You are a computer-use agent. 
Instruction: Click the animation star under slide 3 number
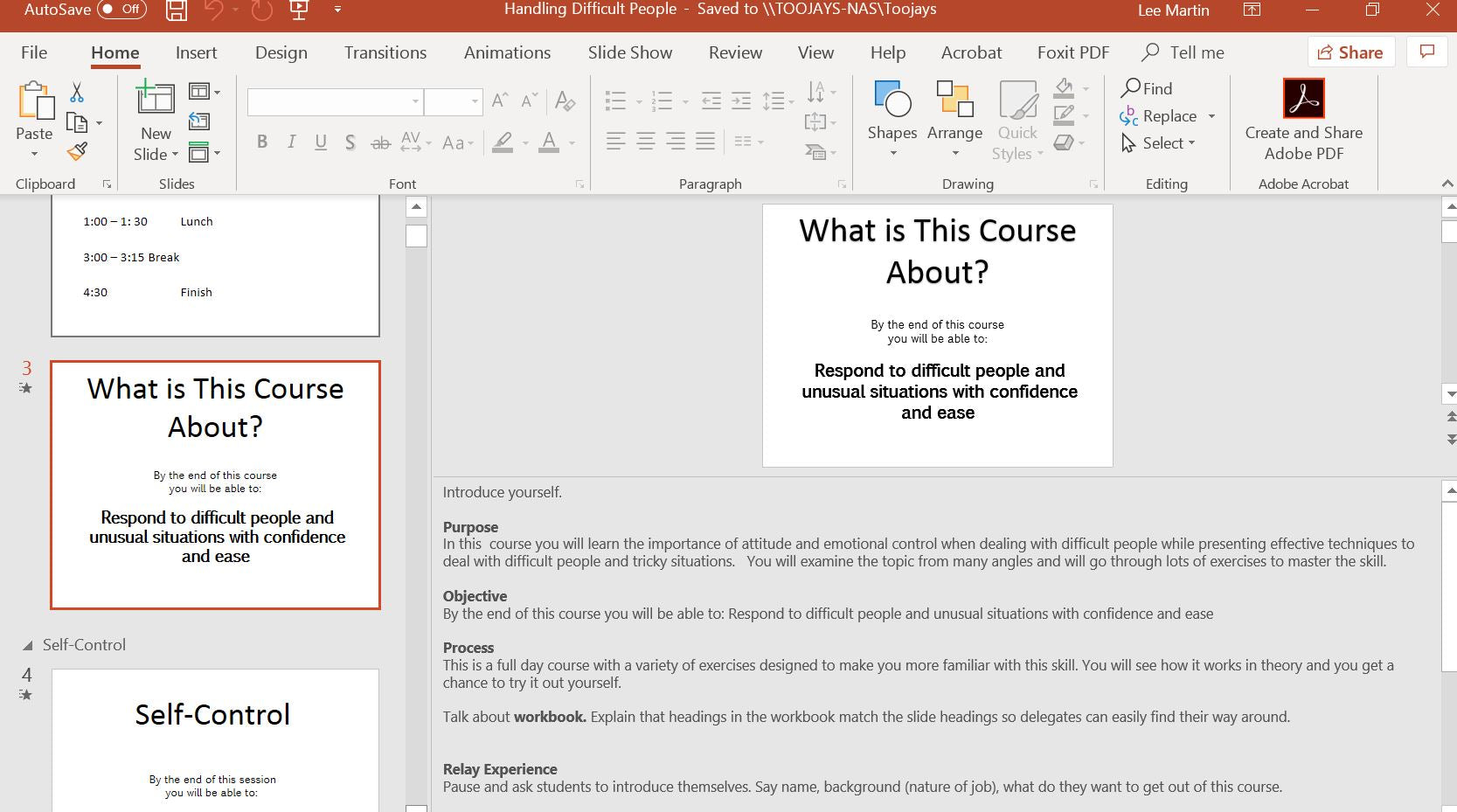click(x=26, y=387)
